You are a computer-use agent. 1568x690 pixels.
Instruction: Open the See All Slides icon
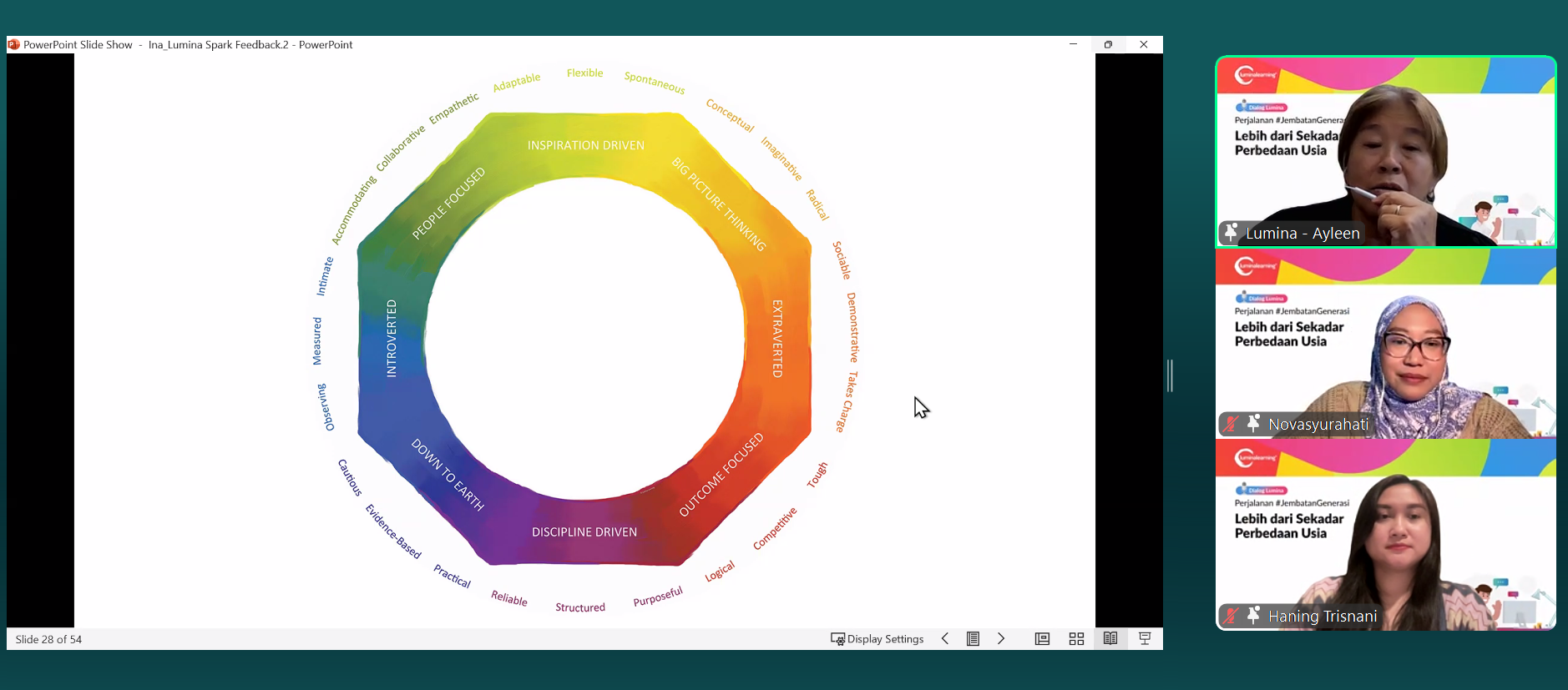[x=974, y=639]
